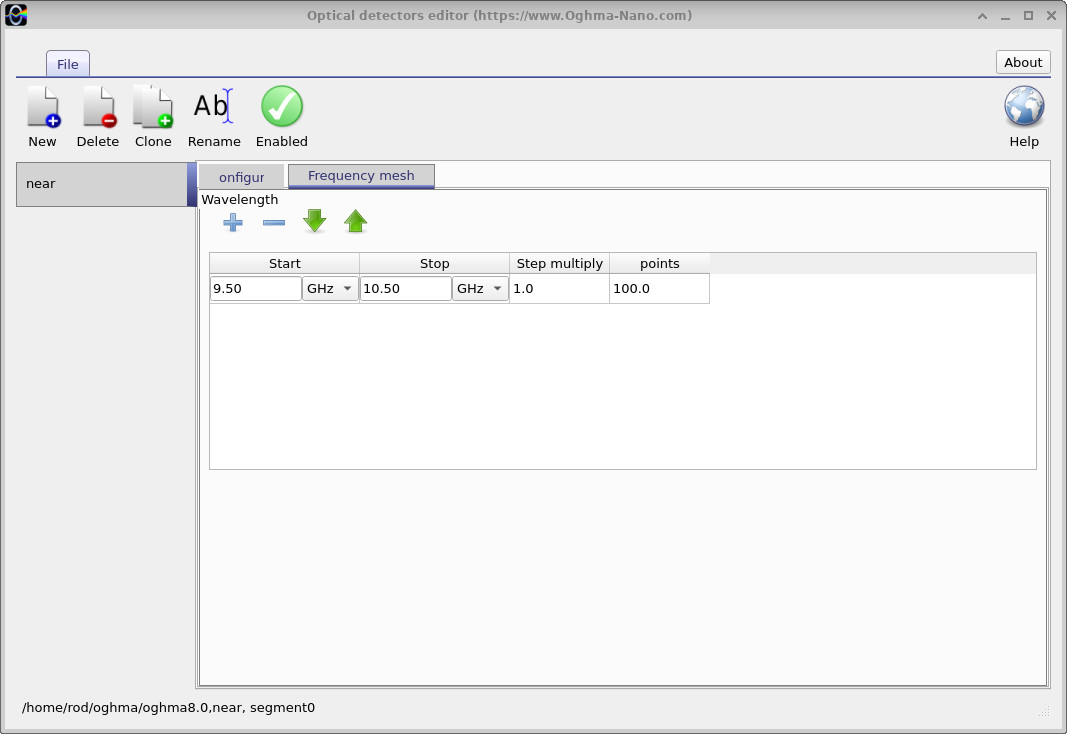Image resolution: width=1067 pixels, height=734 pixels.
Task: Move segment down with green arrow
Action: [314, 221]
